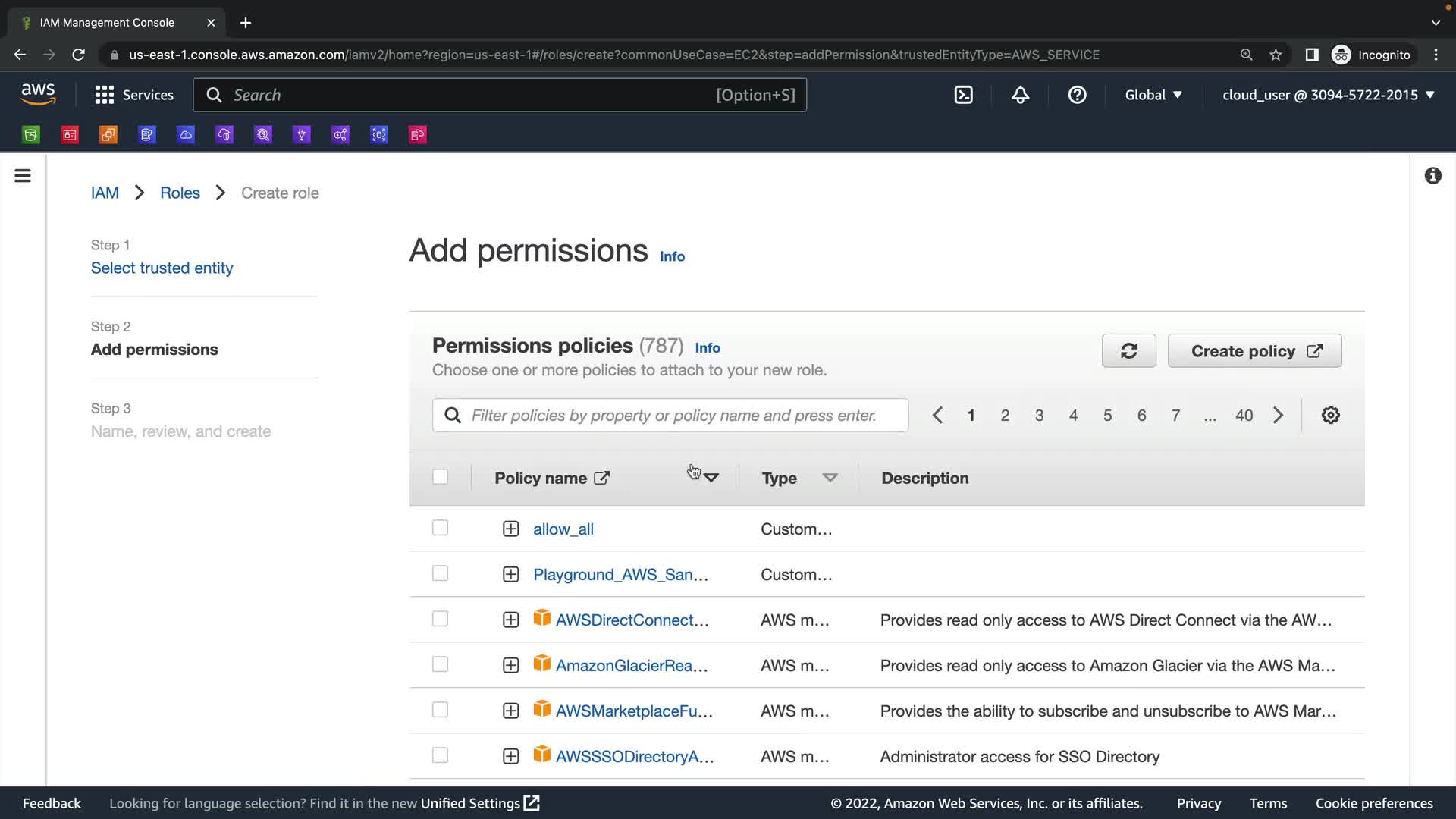Image resolution: width=1456 pixels, height=819 pixels.
Task: Open the side navigation hamburger menu
Action: [23, 176]
